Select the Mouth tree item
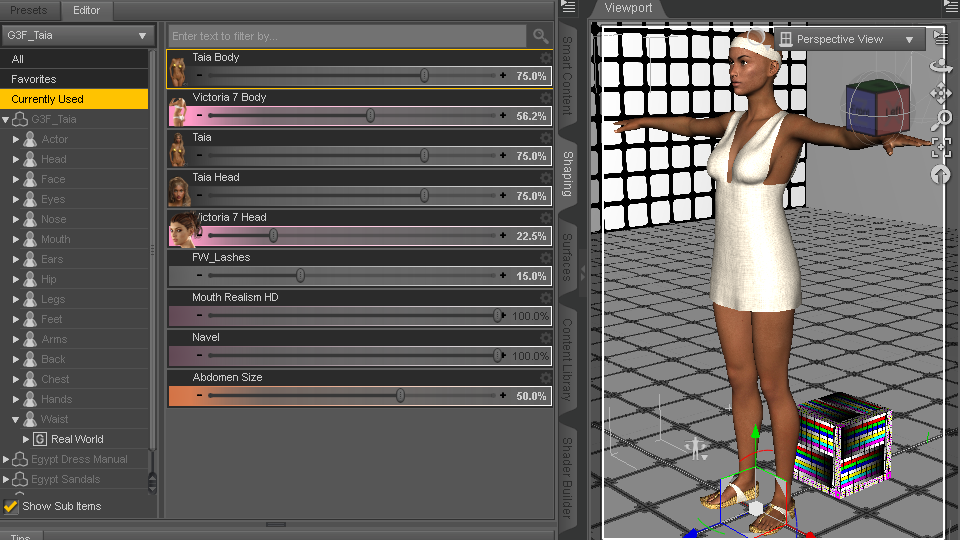Image resolution: width=960 pixels, height=540 pixels. tap(56, 239)
